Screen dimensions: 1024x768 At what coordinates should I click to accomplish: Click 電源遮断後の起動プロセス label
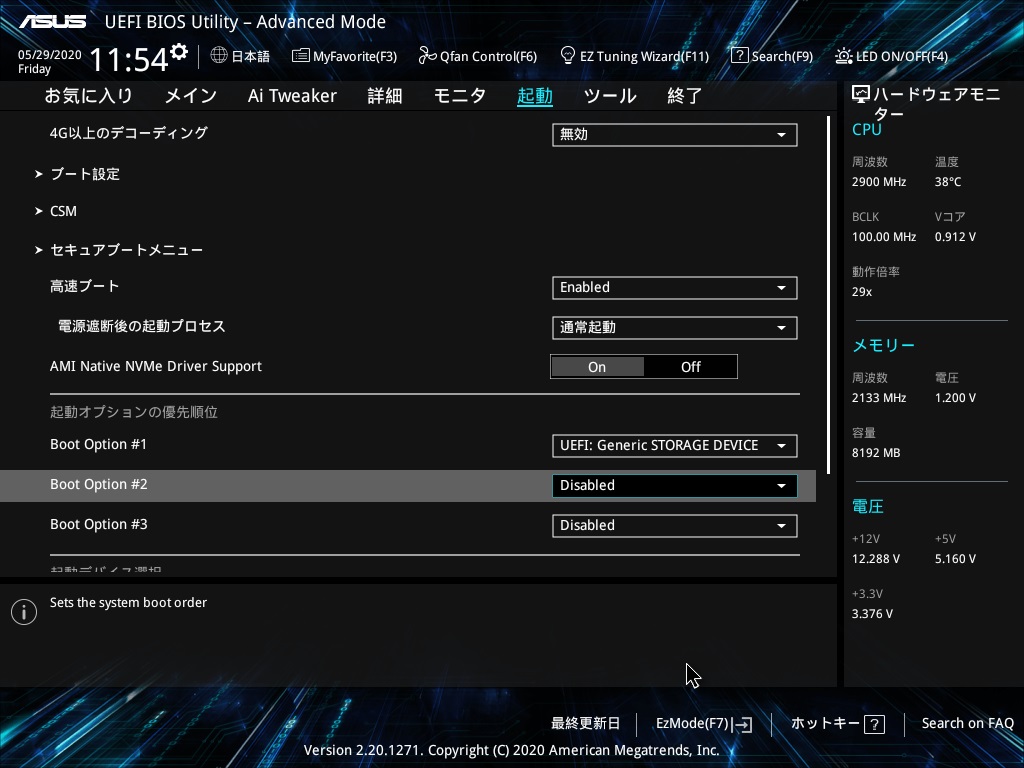[142, 326]
